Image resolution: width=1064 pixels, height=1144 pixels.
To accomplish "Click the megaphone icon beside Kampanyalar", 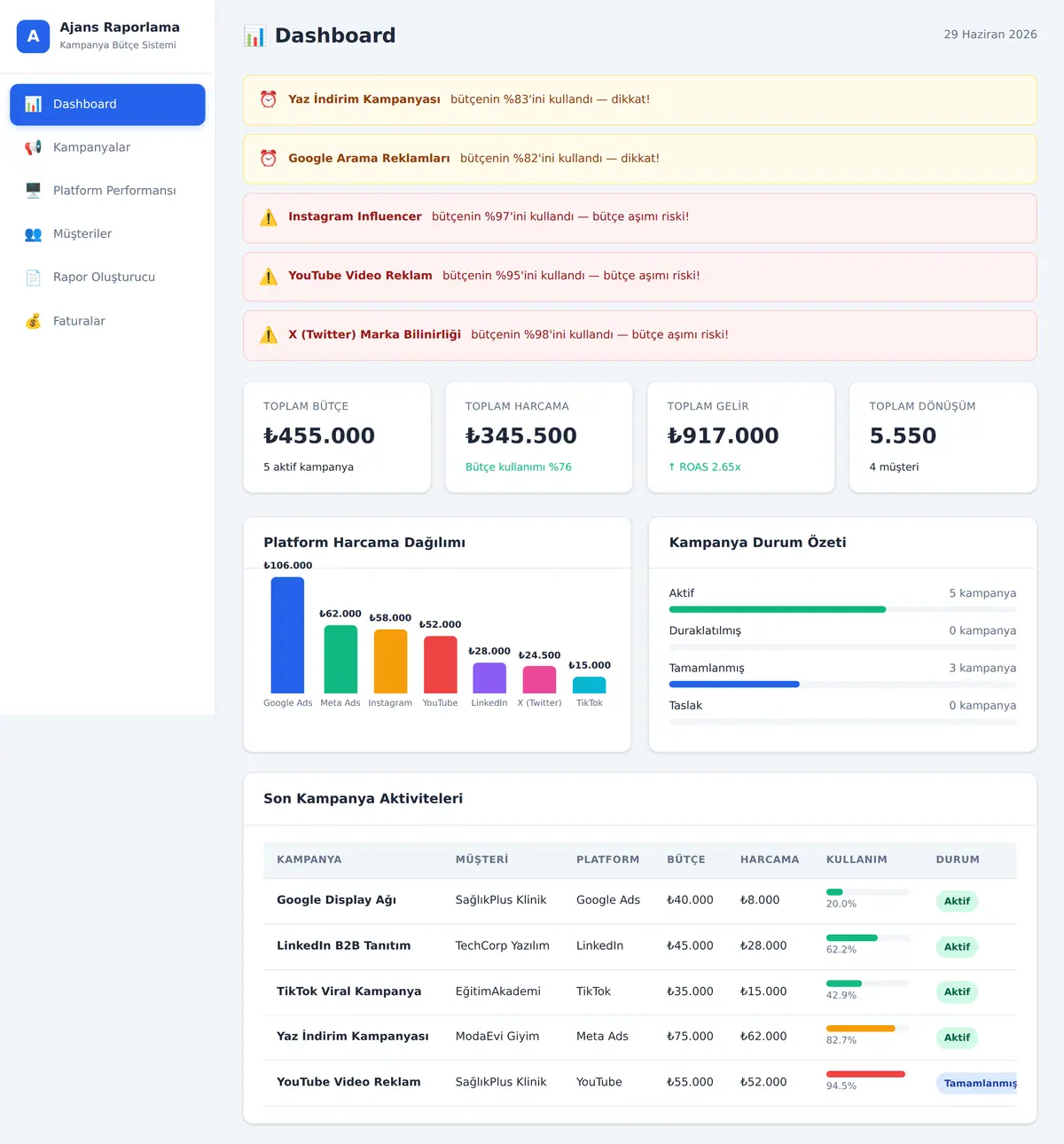I will (x=33, y=147).
